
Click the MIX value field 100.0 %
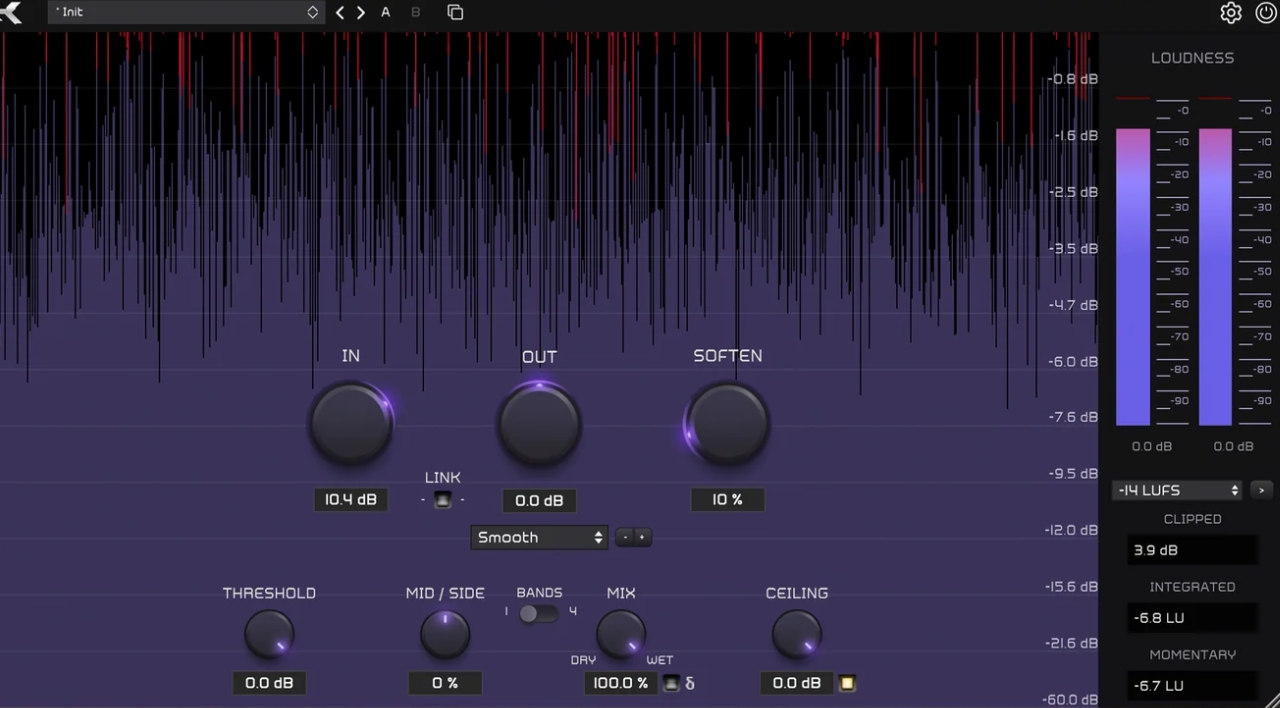pos(621,683)
